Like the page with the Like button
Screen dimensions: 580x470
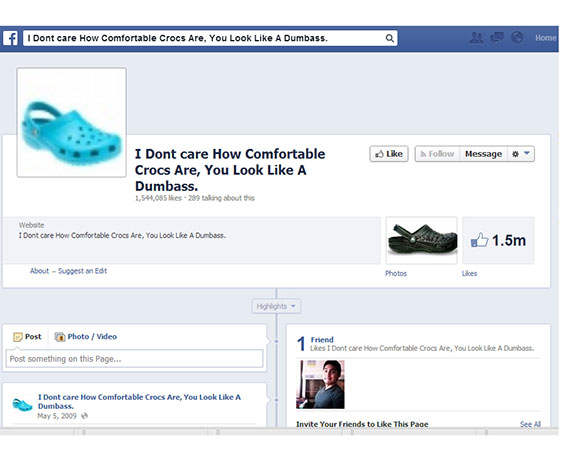389,154
